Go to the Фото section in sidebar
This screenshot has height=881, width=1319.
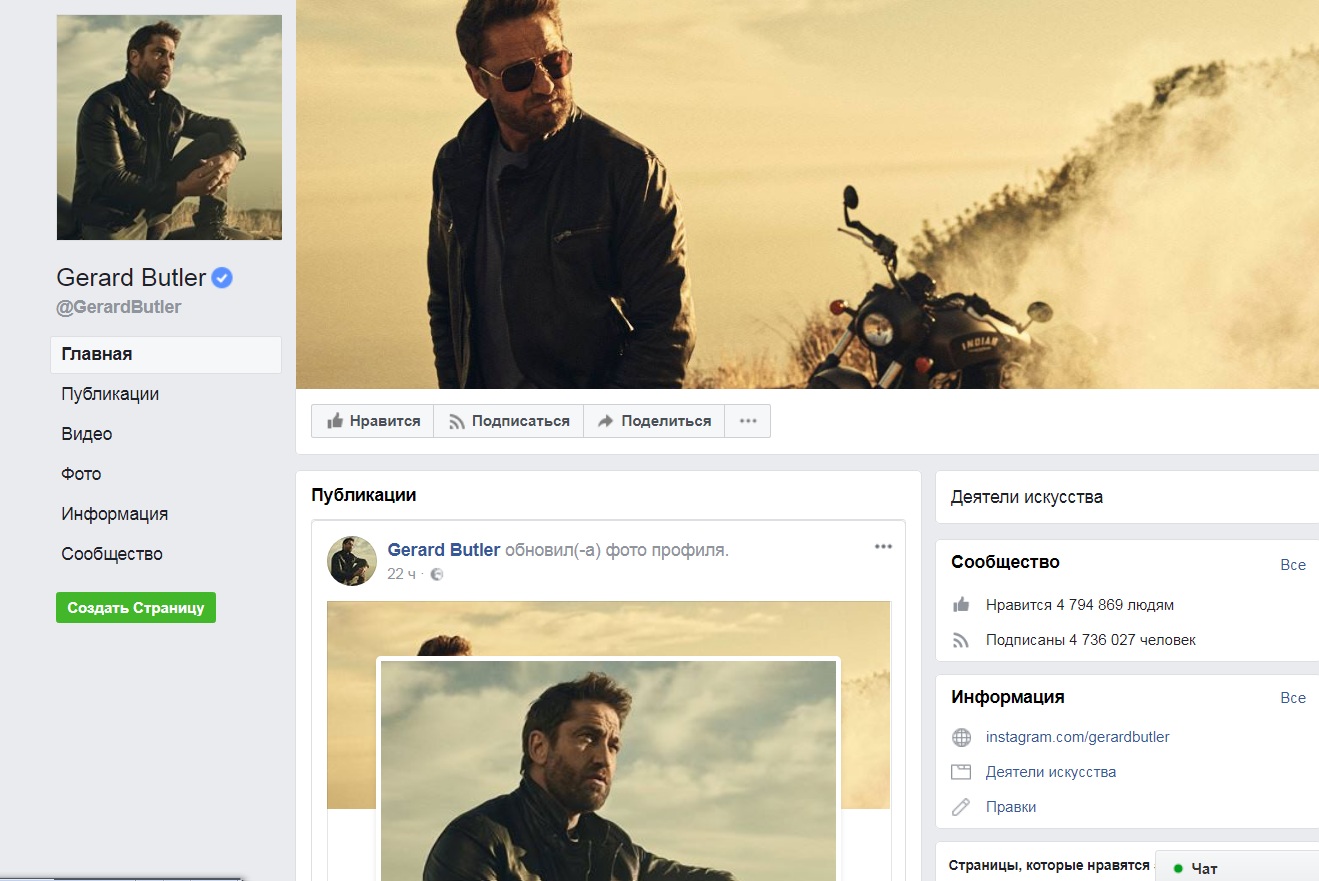coord(81,474)
